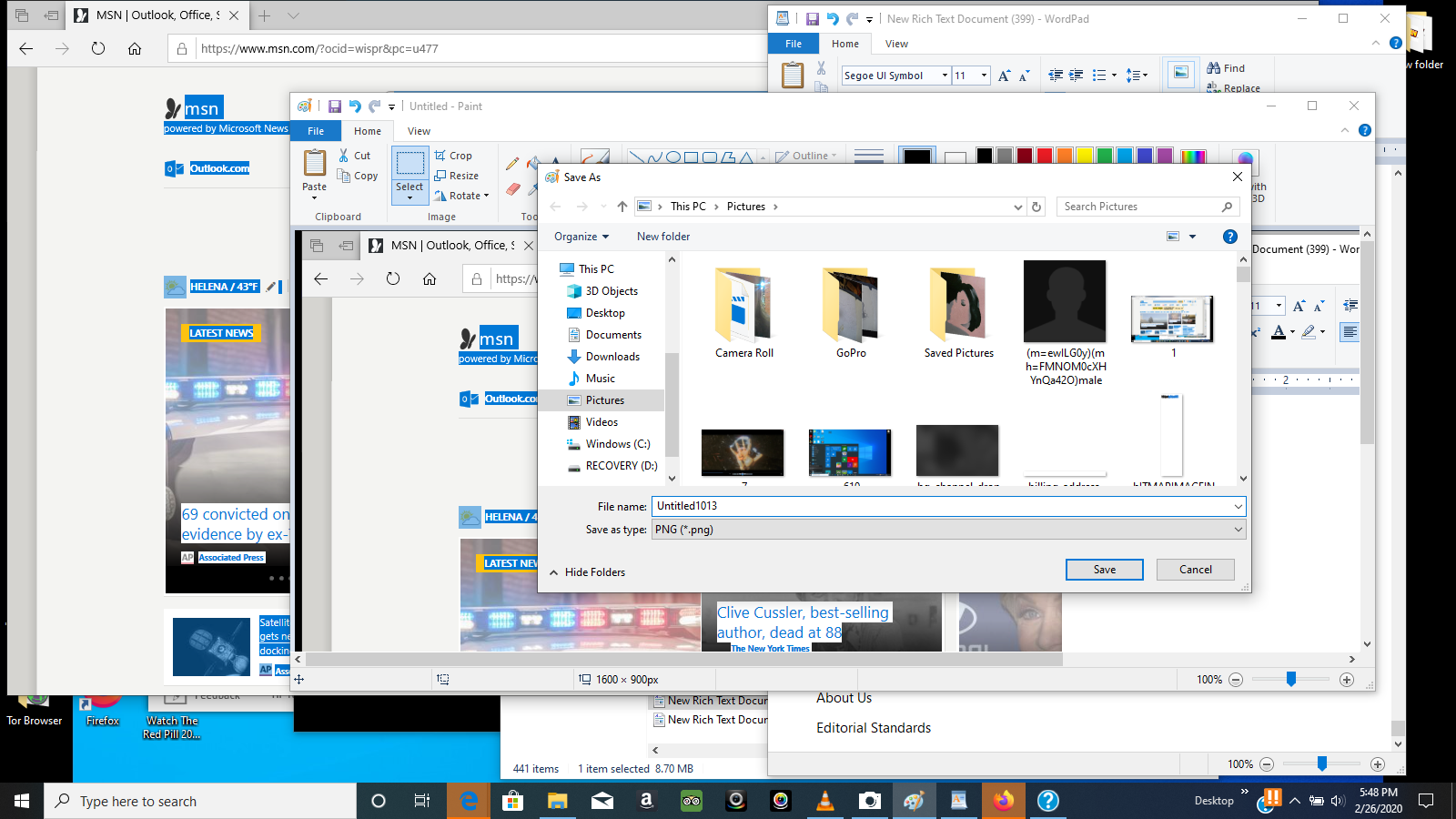
Task: Choose the Crop tool in Paint
Action: 453,156
